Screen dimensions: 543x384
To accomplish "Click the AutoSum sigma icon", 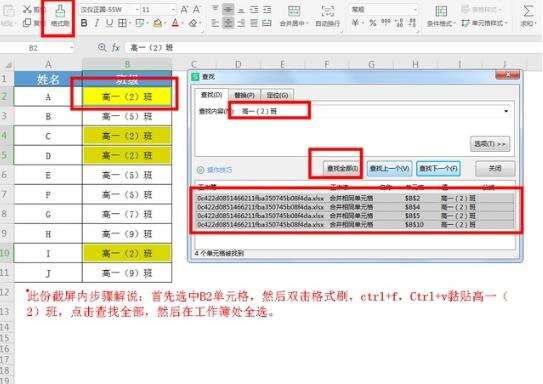I will pos(528,11).
